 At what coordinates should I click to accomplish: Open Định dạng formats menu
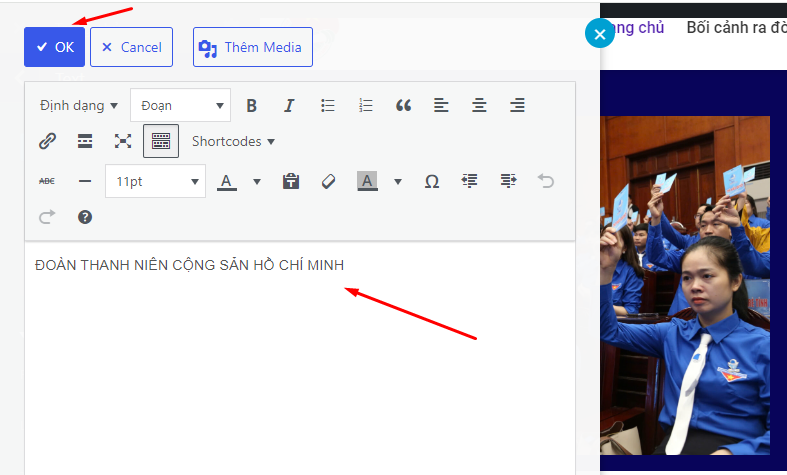[x=78, y=105]
